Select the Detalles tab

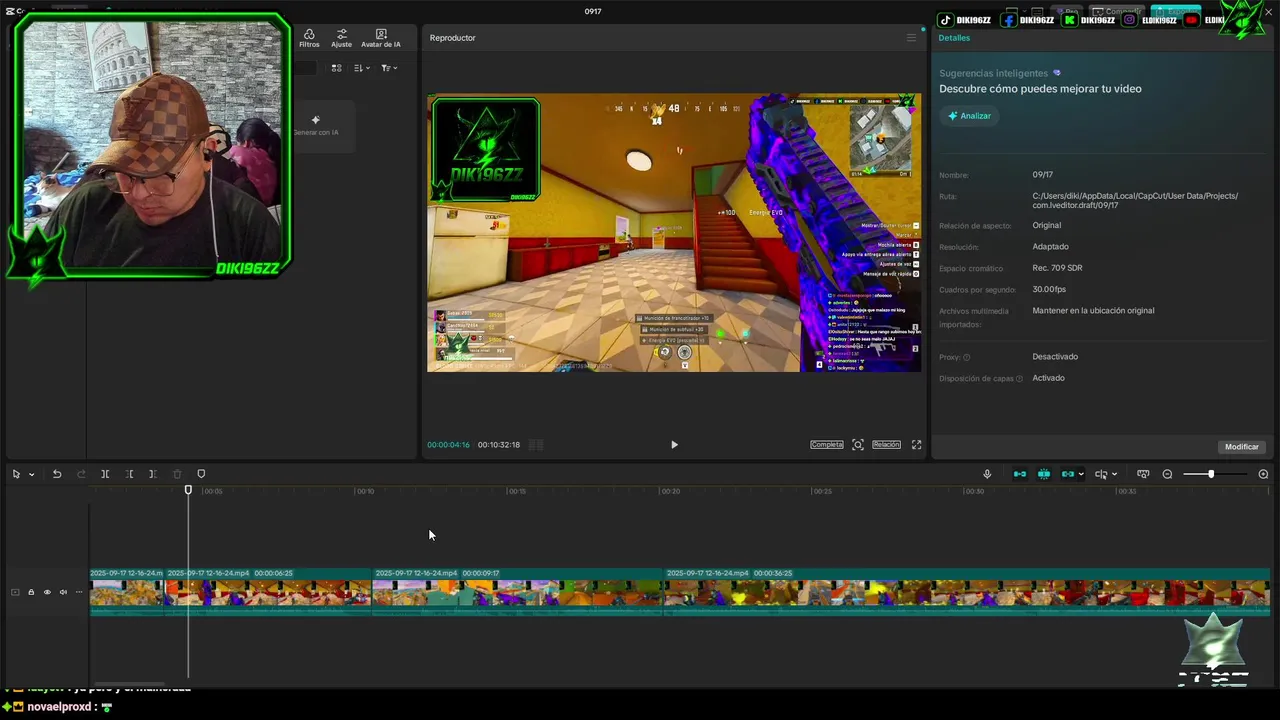click(x=954, y=38)
